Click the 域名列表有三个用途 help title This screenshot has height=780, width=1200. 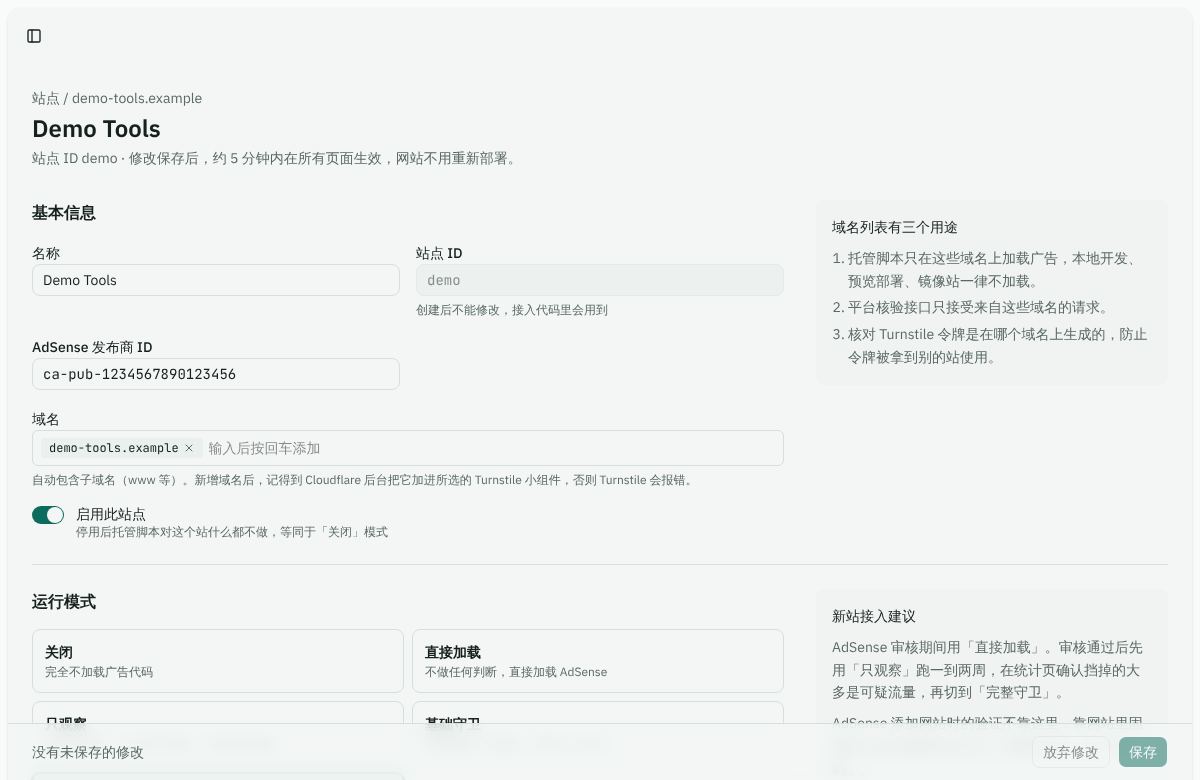895,227
